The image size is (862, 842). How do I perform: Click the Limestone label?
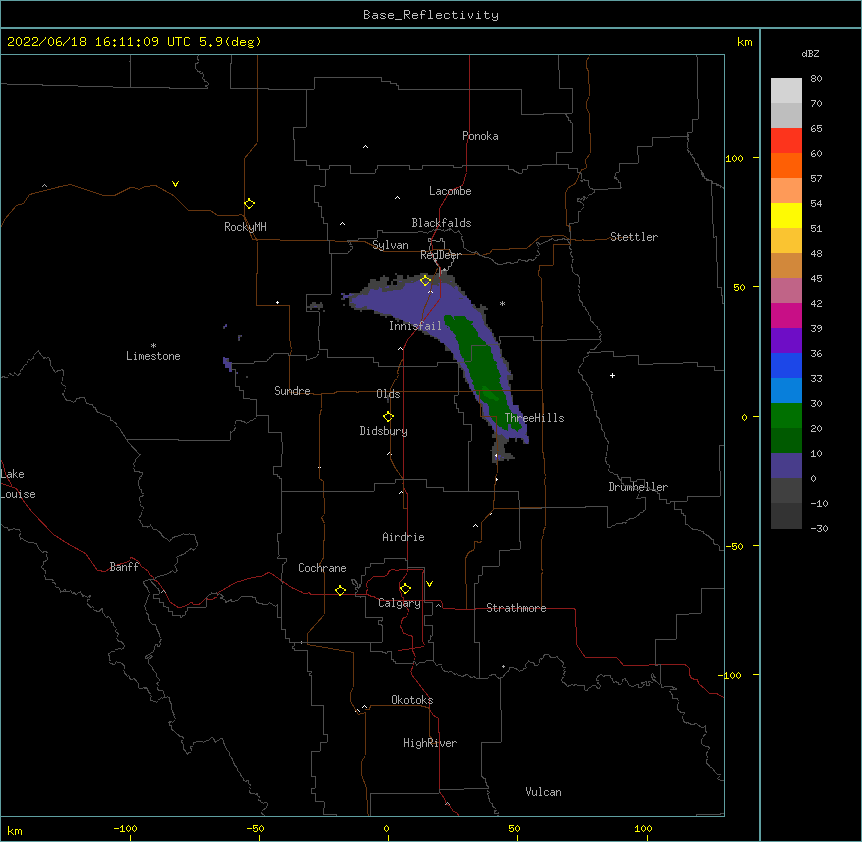click(x=153, y=356)
